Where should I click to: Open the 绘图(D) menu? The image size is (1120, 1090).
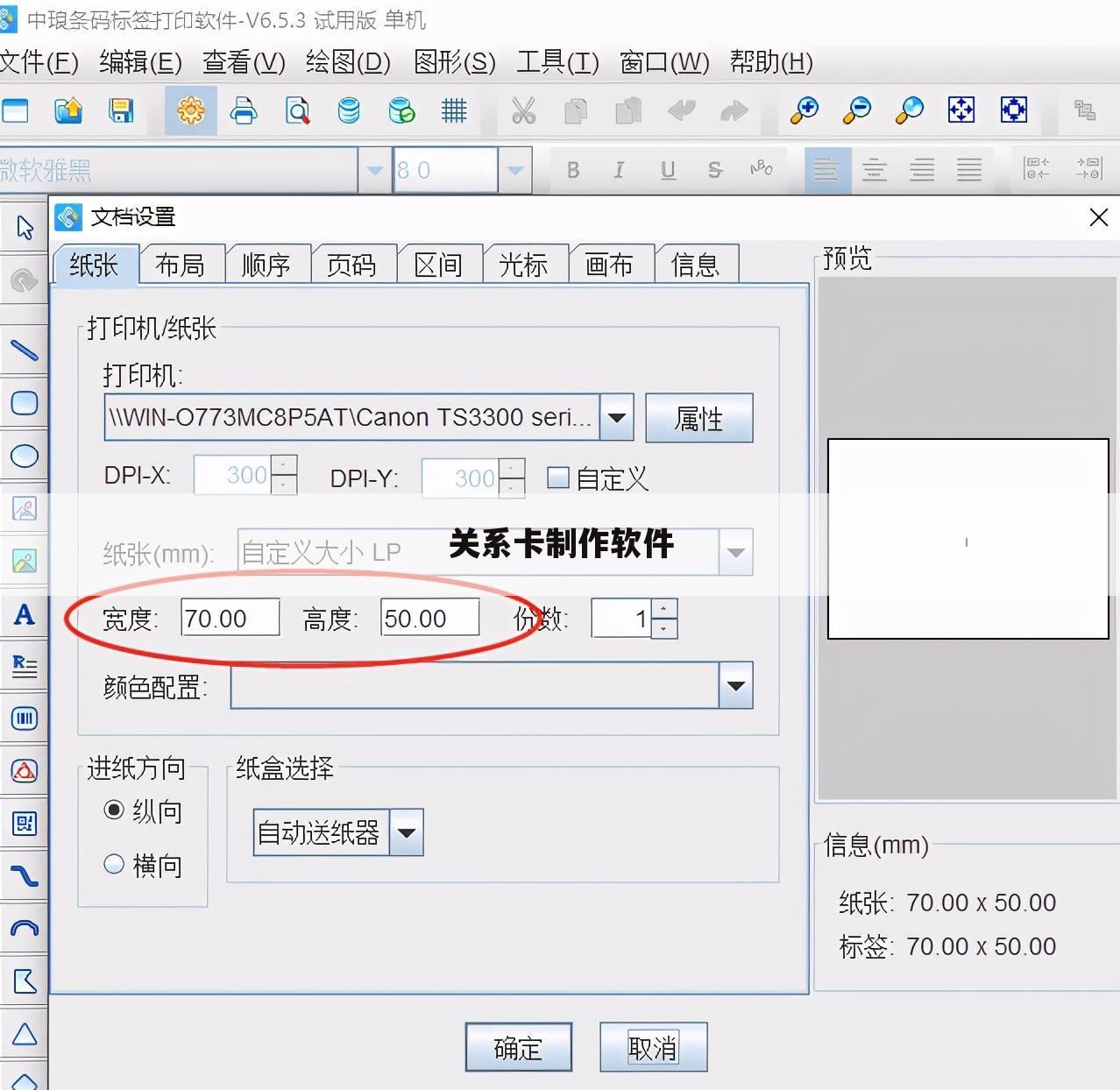pyautogui.click(x=348, y=62)
